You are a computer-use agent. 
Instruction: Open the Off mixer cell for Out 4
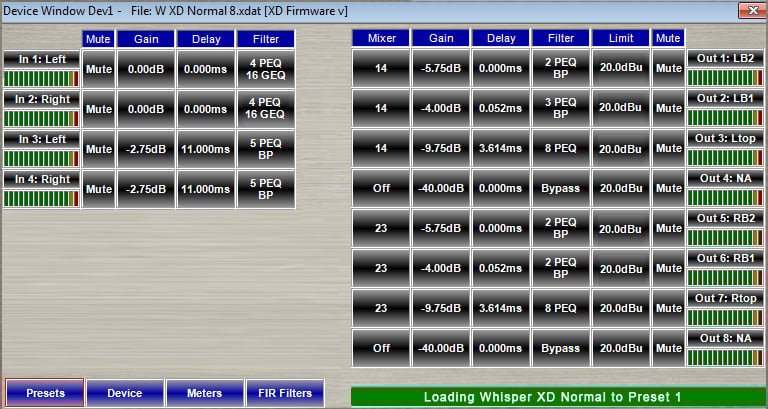[380, 188]
